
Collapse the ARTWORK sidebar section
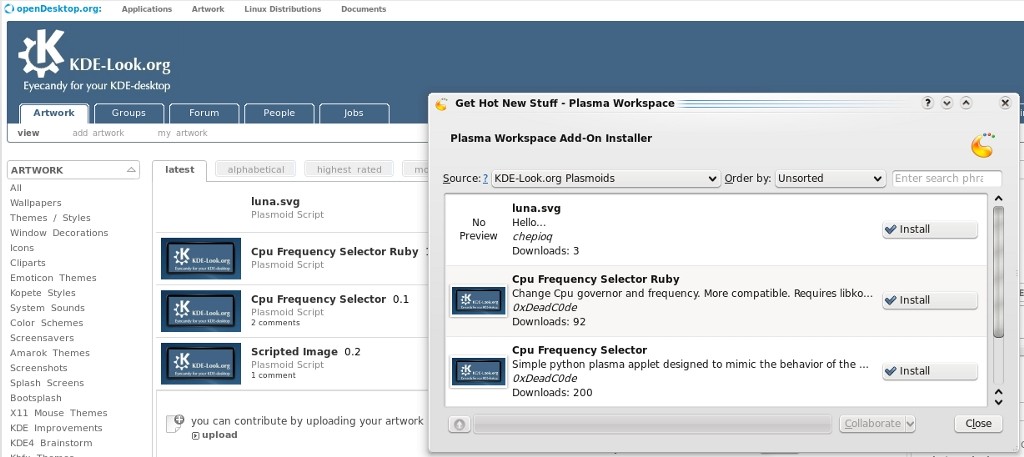[x=133, y=171]
